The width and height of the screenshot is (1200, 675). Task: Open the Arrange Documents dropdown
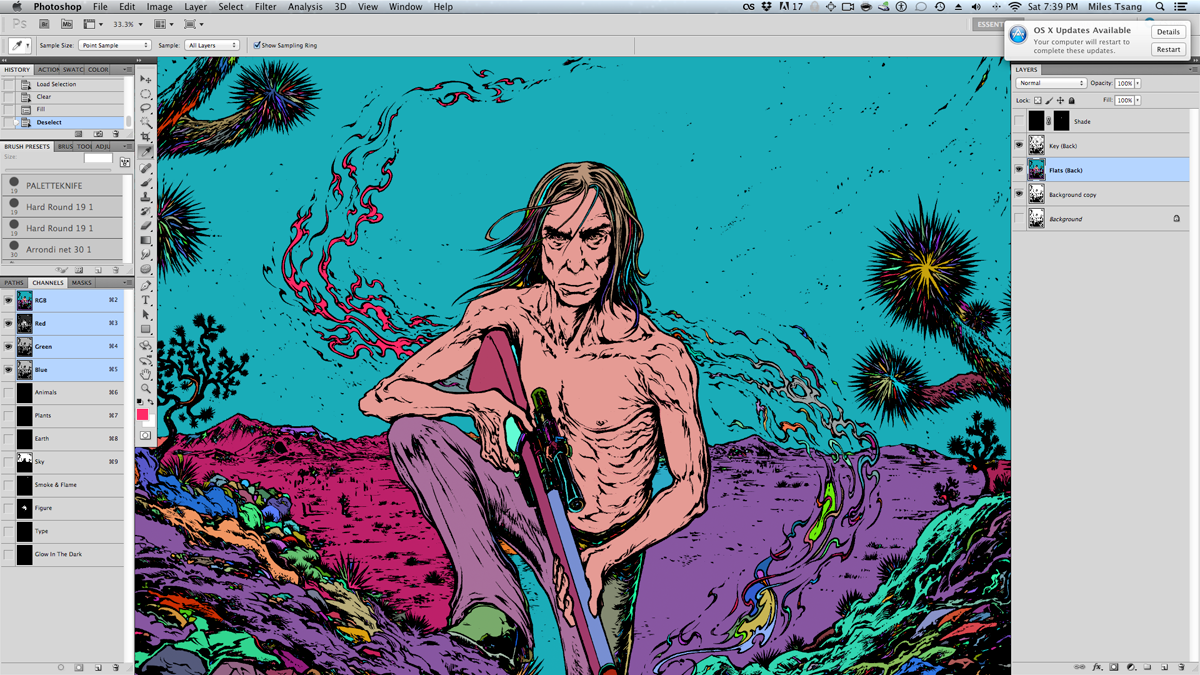pyautogui.click(x=163, y=24)
